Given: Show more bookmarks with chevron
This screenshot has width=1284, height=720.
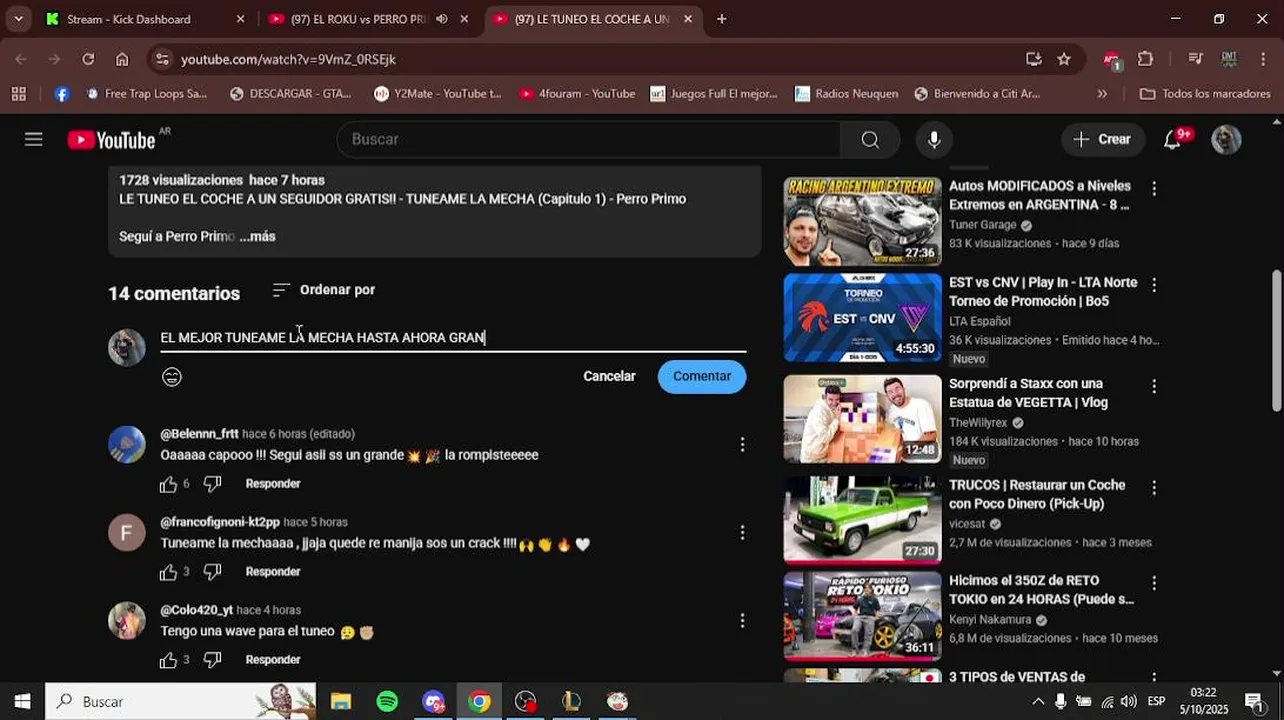Looking at the screenshot, I should pos(1102,94).
